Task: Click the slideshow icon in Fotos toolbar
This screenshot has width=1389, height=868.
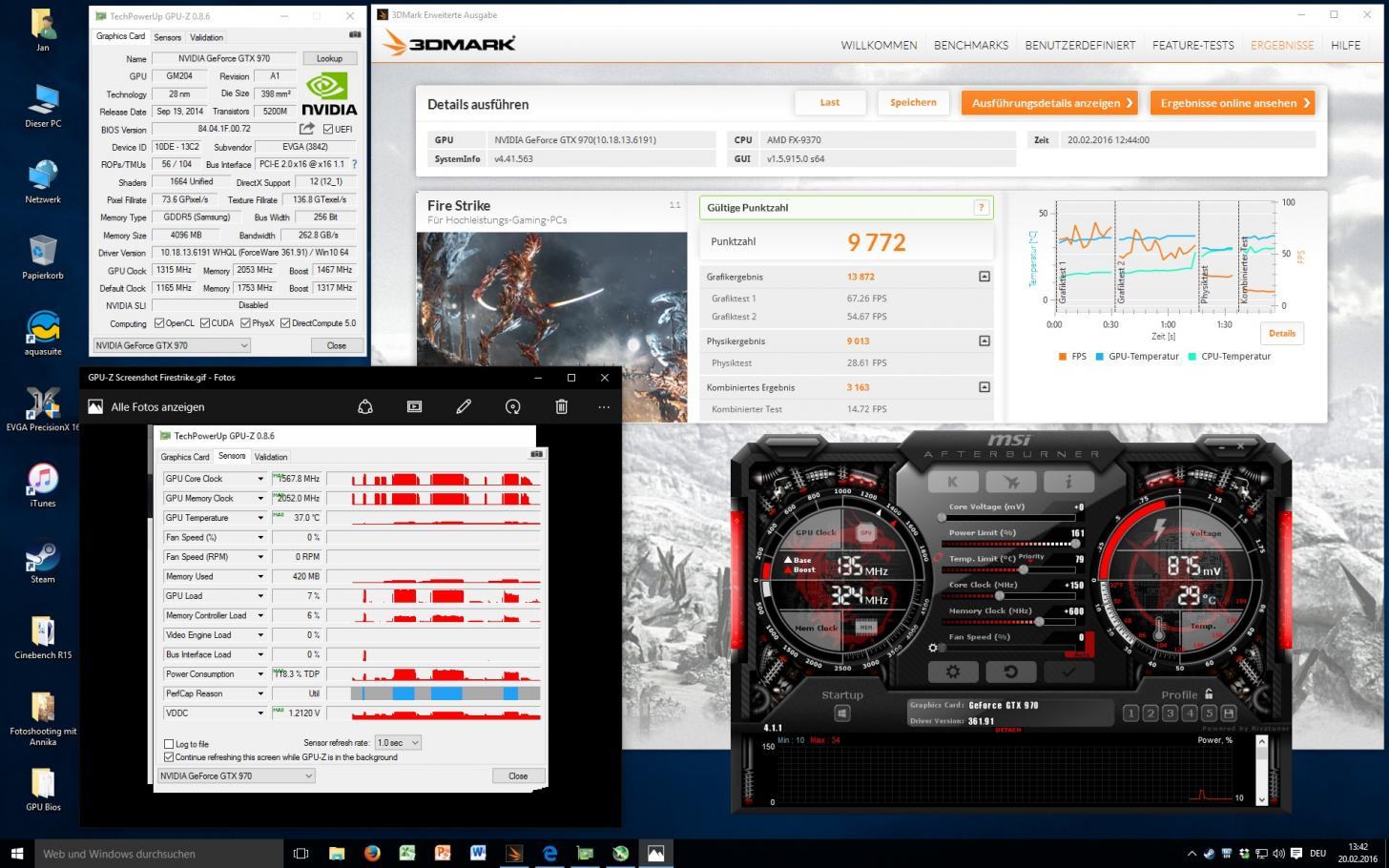Action: (414, 406)
